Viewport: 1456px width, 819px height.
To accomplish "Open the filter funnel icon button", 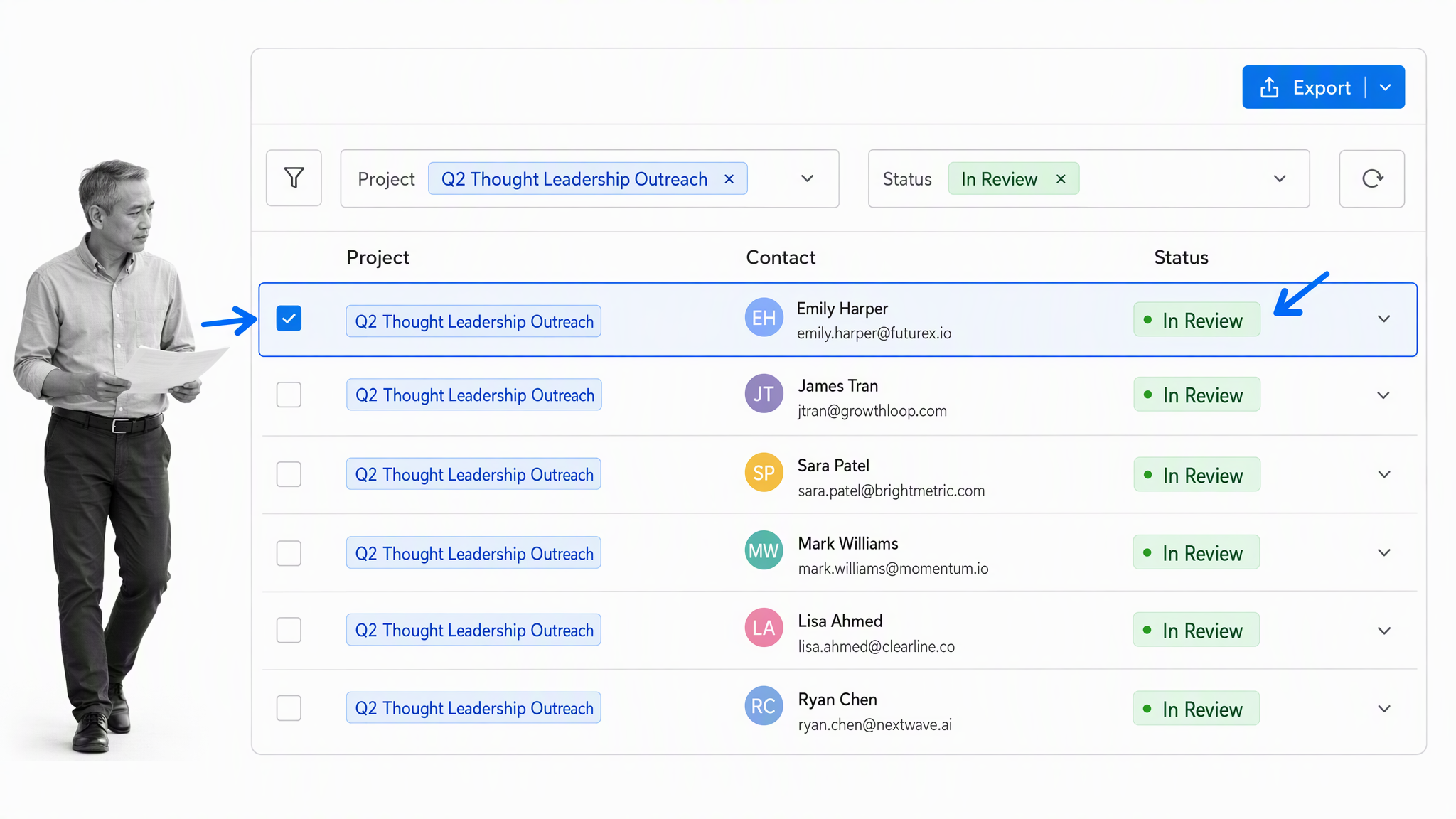I will (294, 178).
